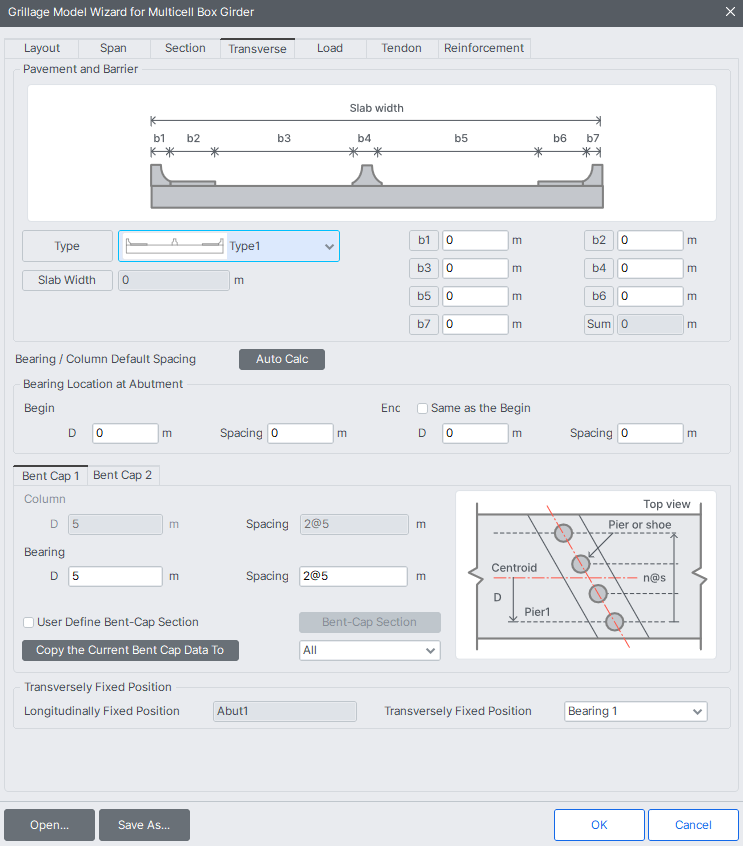Switch to the Layout tab
The image size is (743, 846).
[x=42, y=48]
